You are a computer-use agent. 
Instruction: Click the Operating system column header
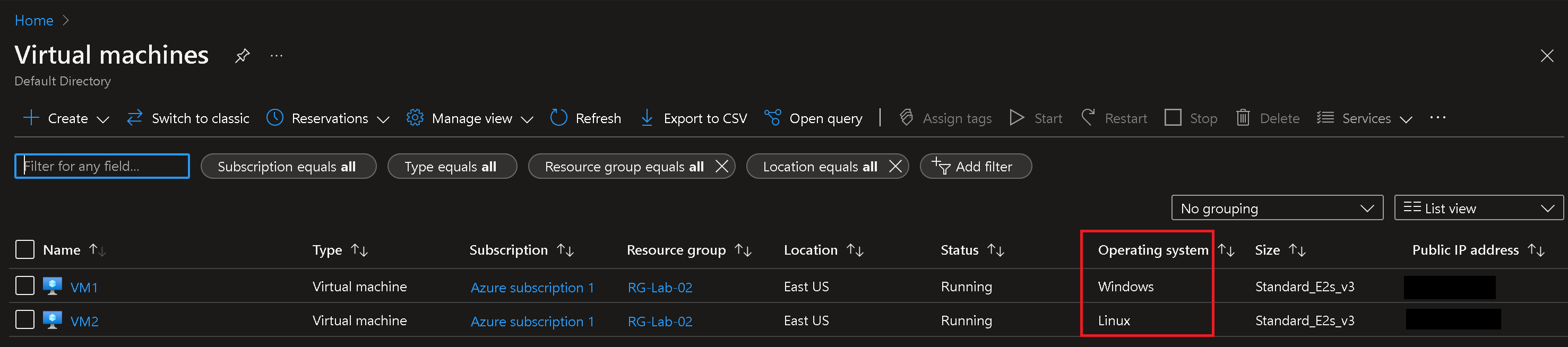(x=1153, y=250)
